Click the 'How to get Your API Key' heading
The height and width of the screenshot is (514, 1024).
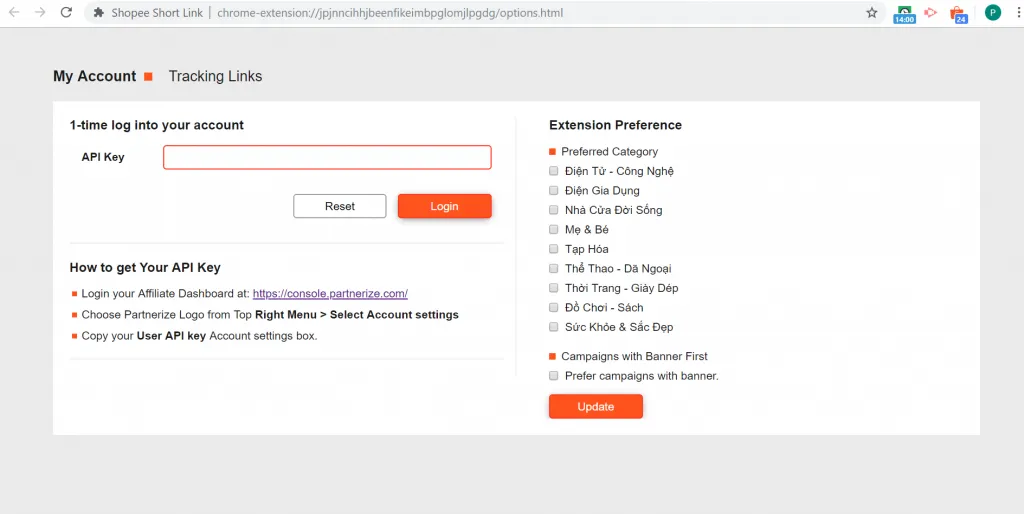pyautogui.click(x=145, y=268)
